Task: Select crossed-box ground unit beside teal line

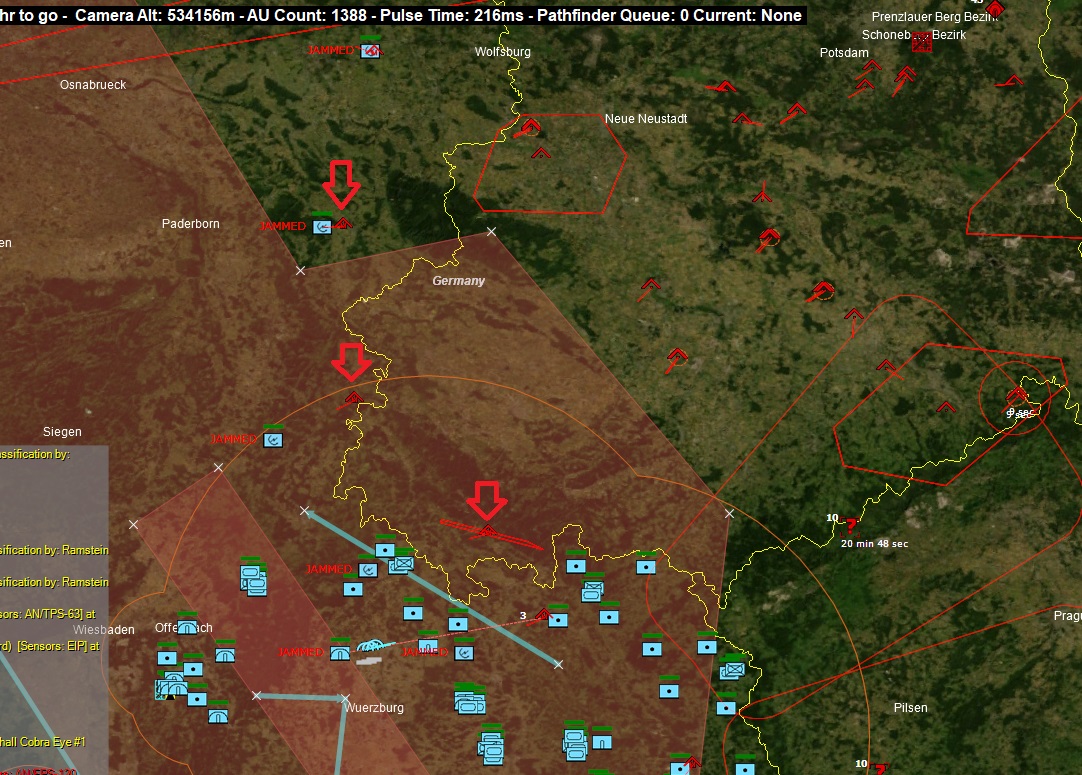Action: tap(403, 564)
